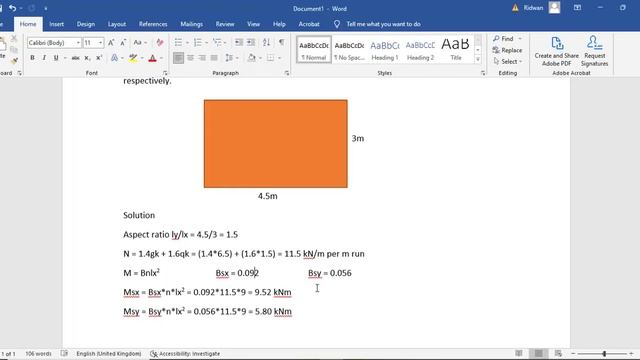Open the Layout tab

[x=117, y=24]
